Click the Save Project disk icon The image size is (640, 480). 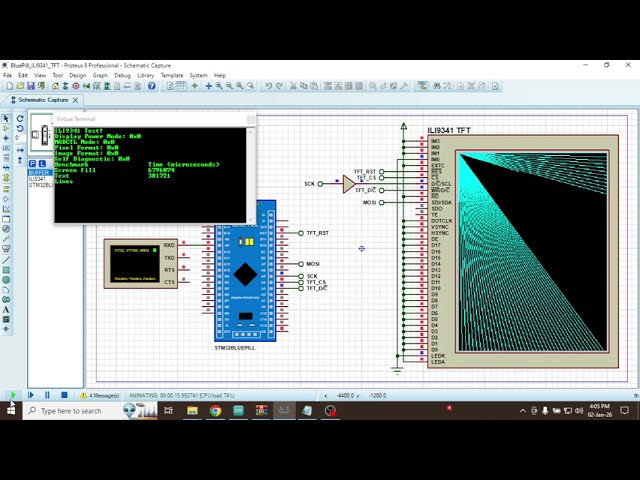31,86
